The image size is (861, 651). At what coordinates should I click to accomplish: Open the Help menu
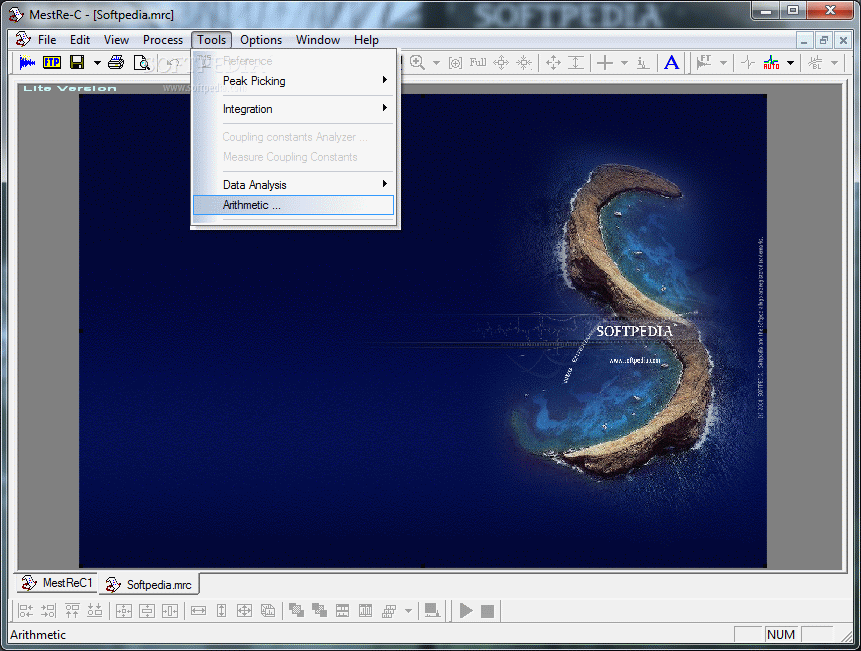pos(366,40)
